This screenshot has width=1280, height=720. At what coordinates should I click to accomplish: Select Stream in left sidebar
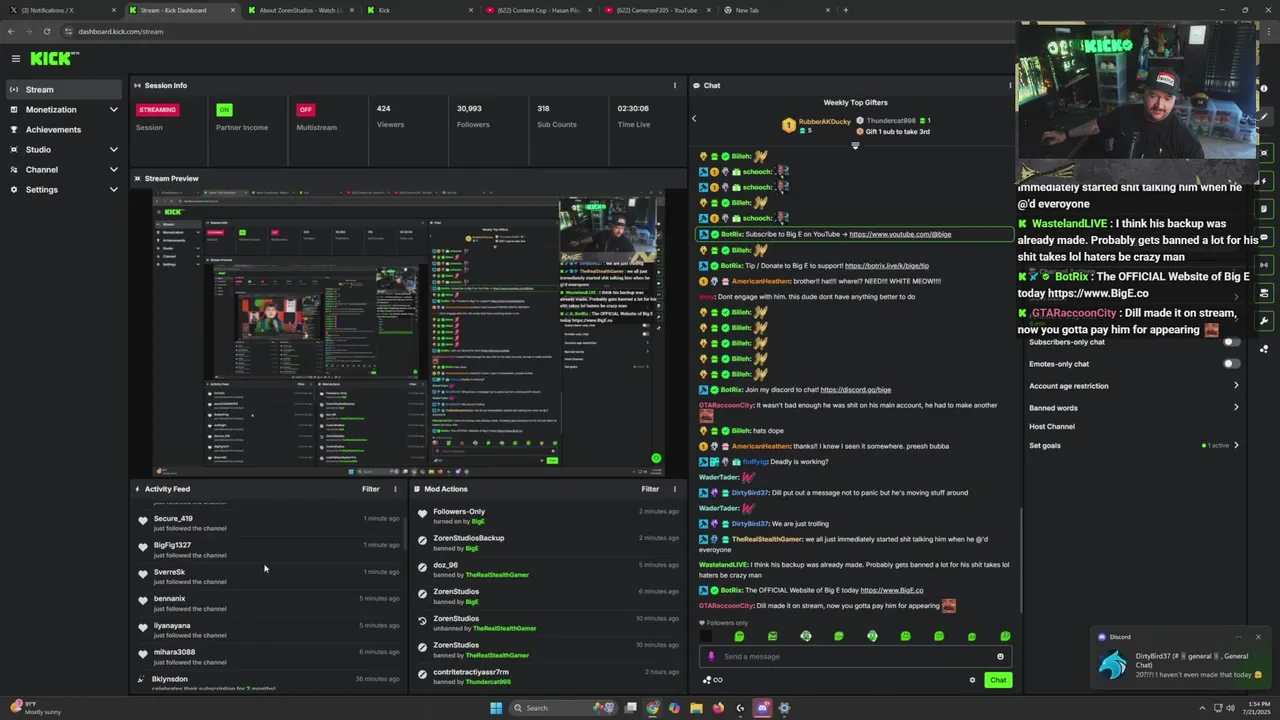click(64, 89)
